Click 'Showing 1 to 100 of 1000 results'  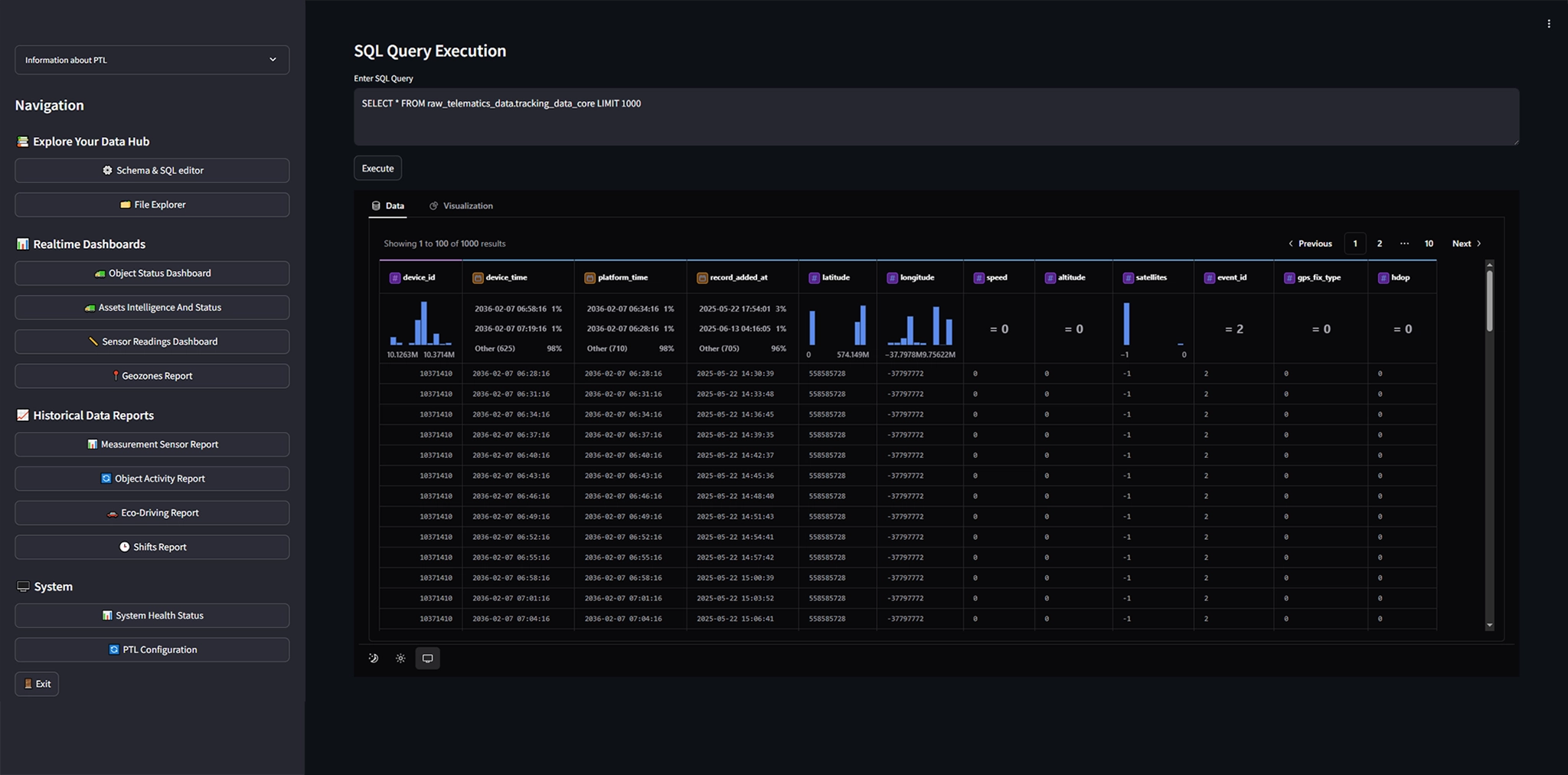pyautogui.click(x=445, y=244)
